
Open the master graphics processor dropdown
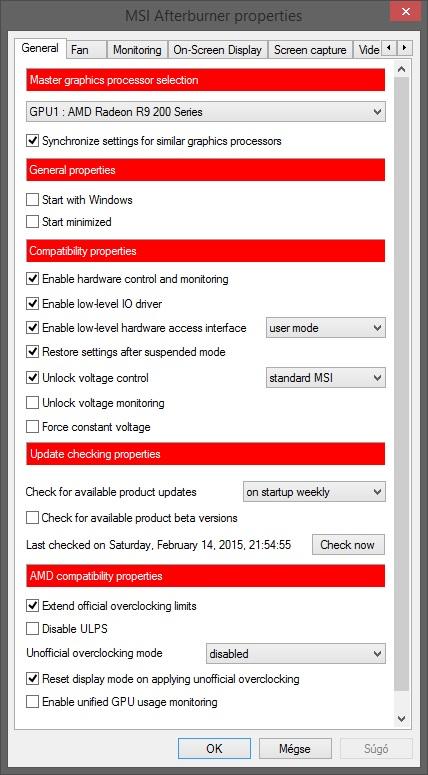[x=206, y=112]
